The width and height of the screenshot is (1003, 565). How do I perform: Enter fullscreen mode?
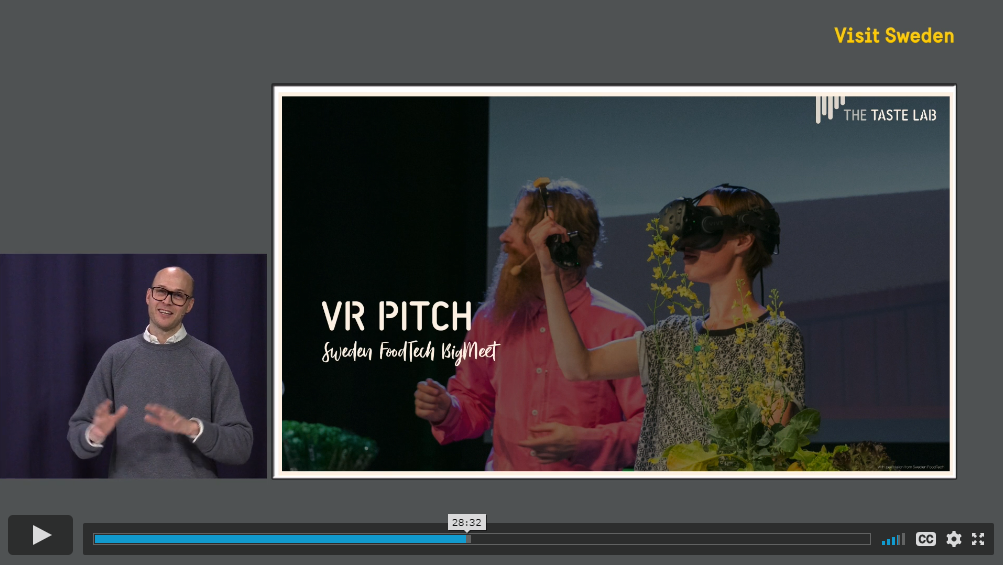tap(978, 539)
